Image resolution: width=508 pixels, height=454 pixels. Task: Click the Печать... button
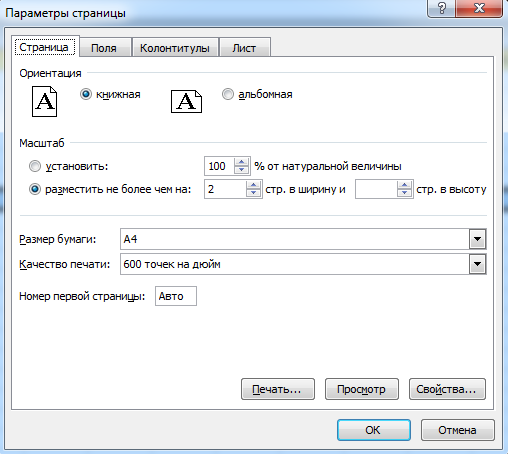278,389
